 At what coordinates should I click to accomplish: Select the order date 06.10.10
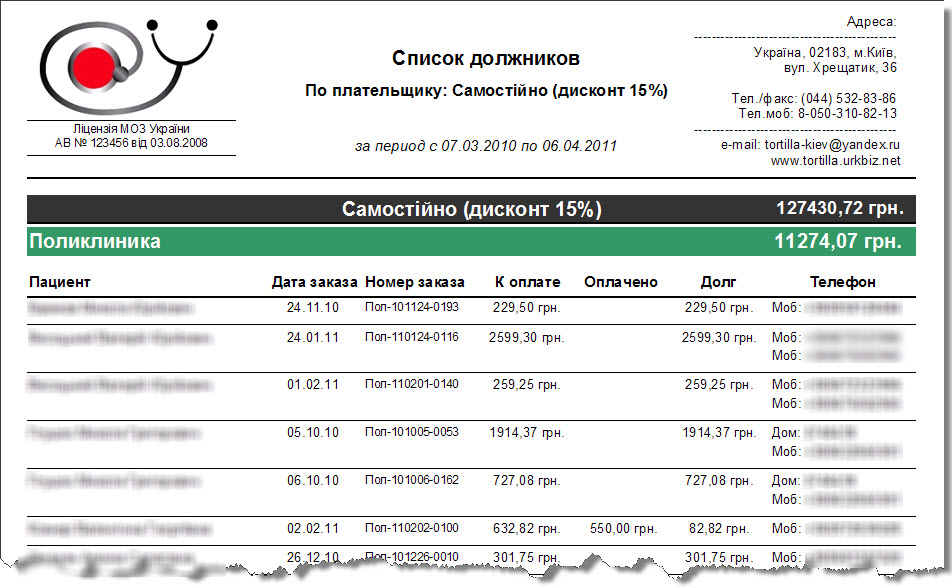[x=313, y=480]
